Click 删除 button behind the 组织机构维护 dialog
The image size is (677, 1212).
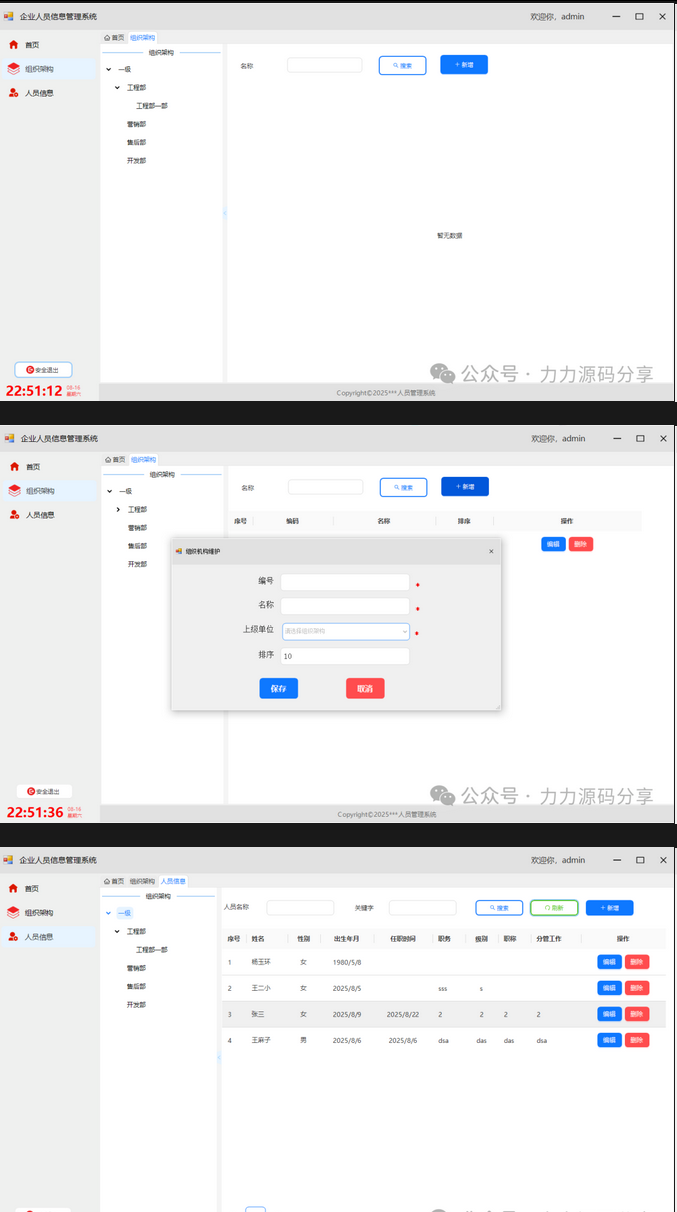(581, 544)
